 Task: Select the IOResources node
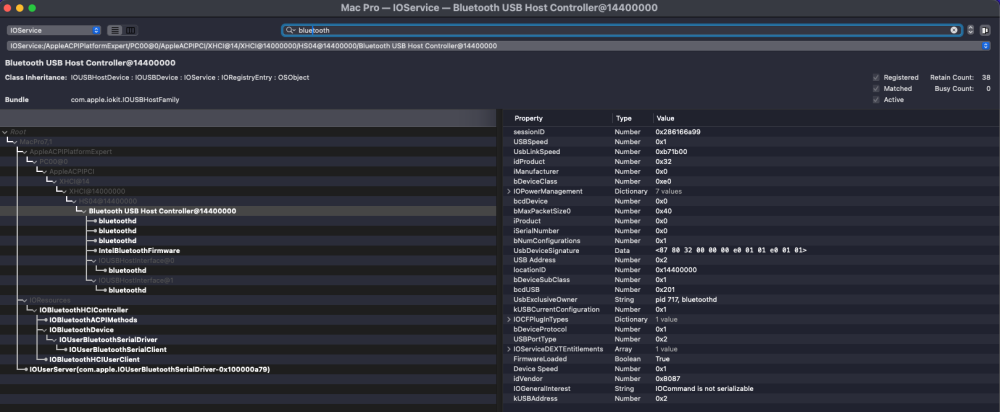(50, 300)
